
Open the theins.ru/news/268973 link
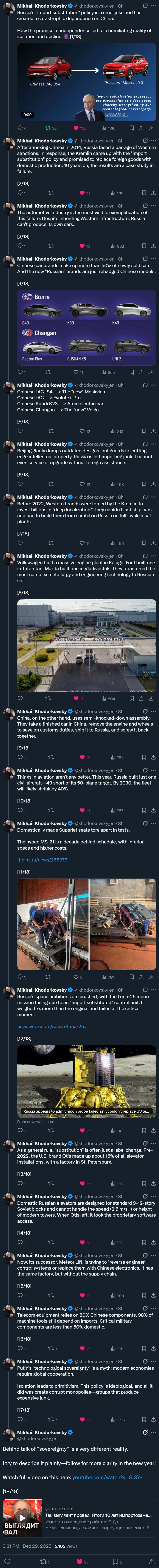42,859
